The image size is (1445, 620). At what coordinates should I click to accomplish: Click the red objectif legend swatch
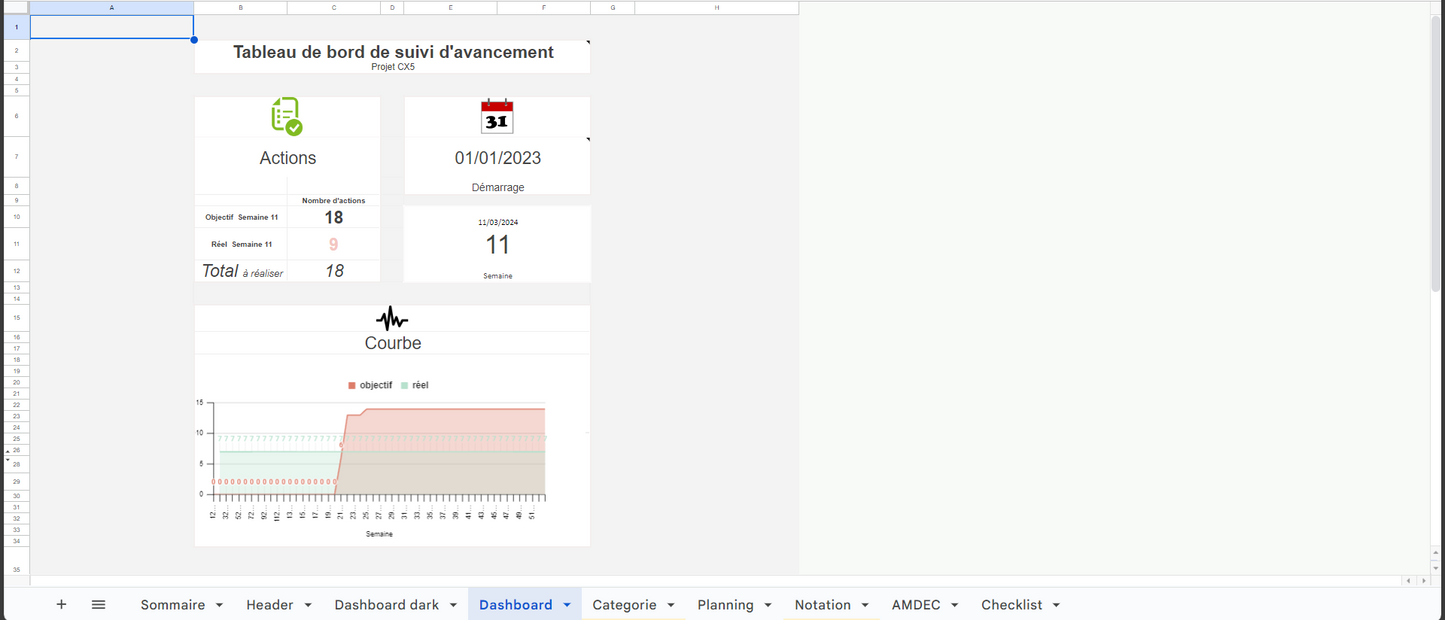point(352,385)
